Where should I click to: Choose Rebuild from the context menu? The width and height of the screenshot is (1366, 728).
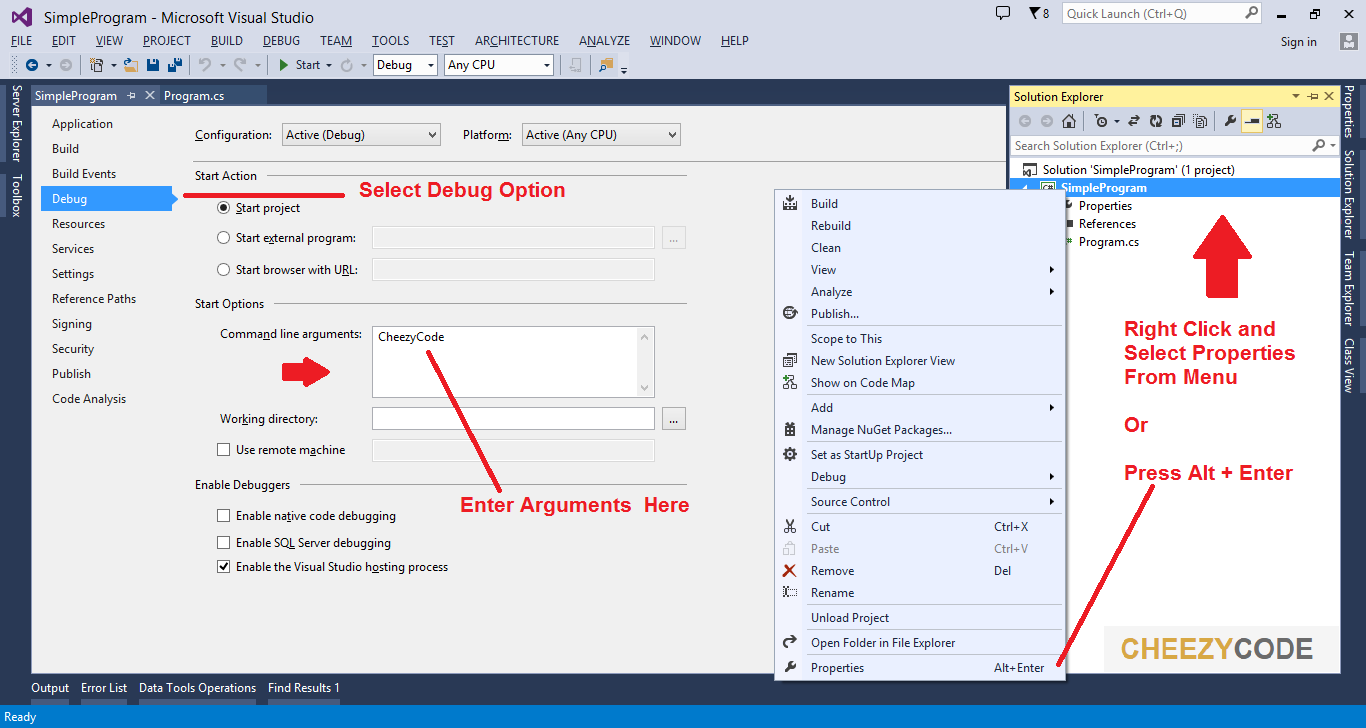coord(920,226)
